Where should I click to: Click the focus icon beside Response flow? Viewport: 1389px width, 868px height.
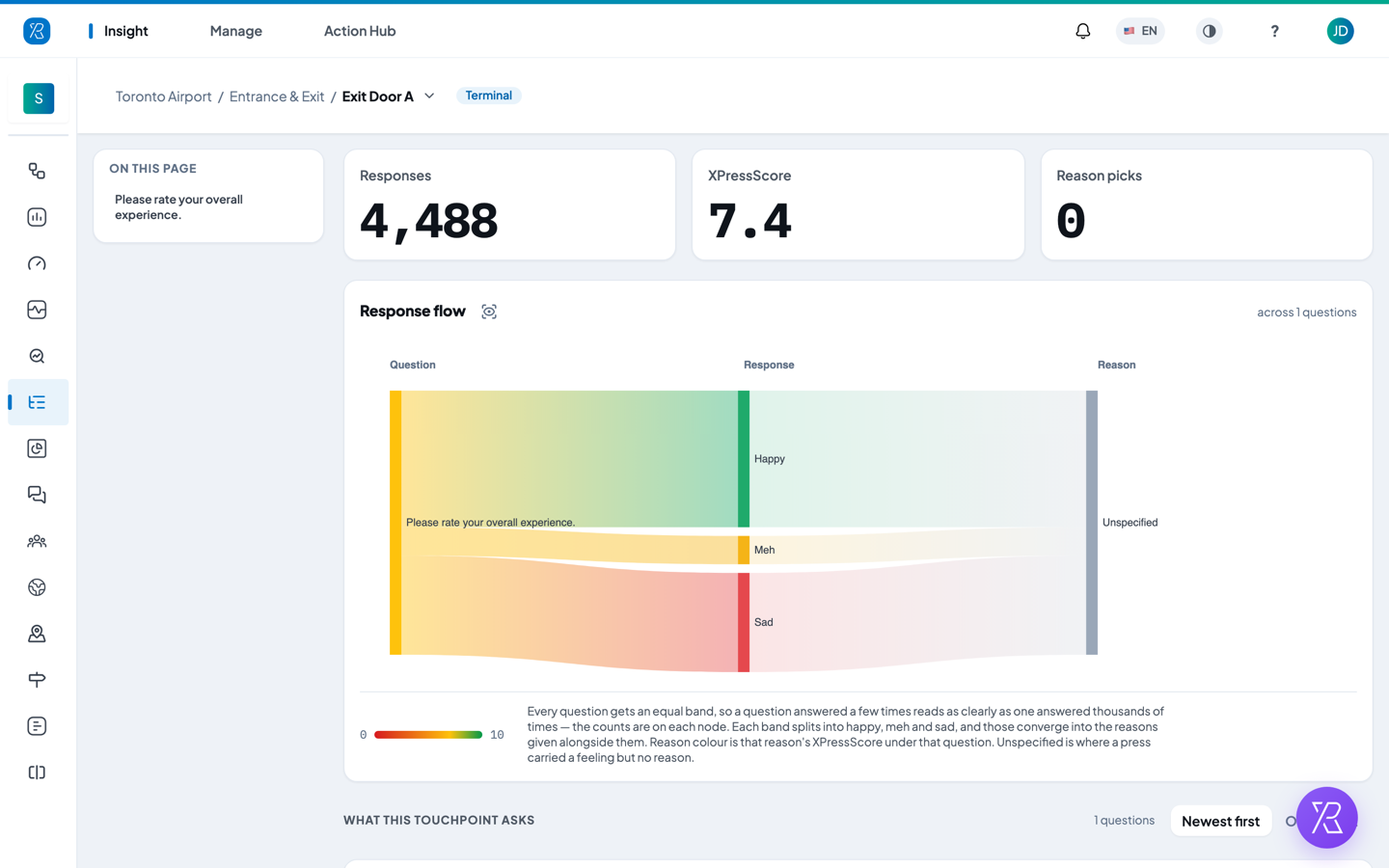pos(489,312)
